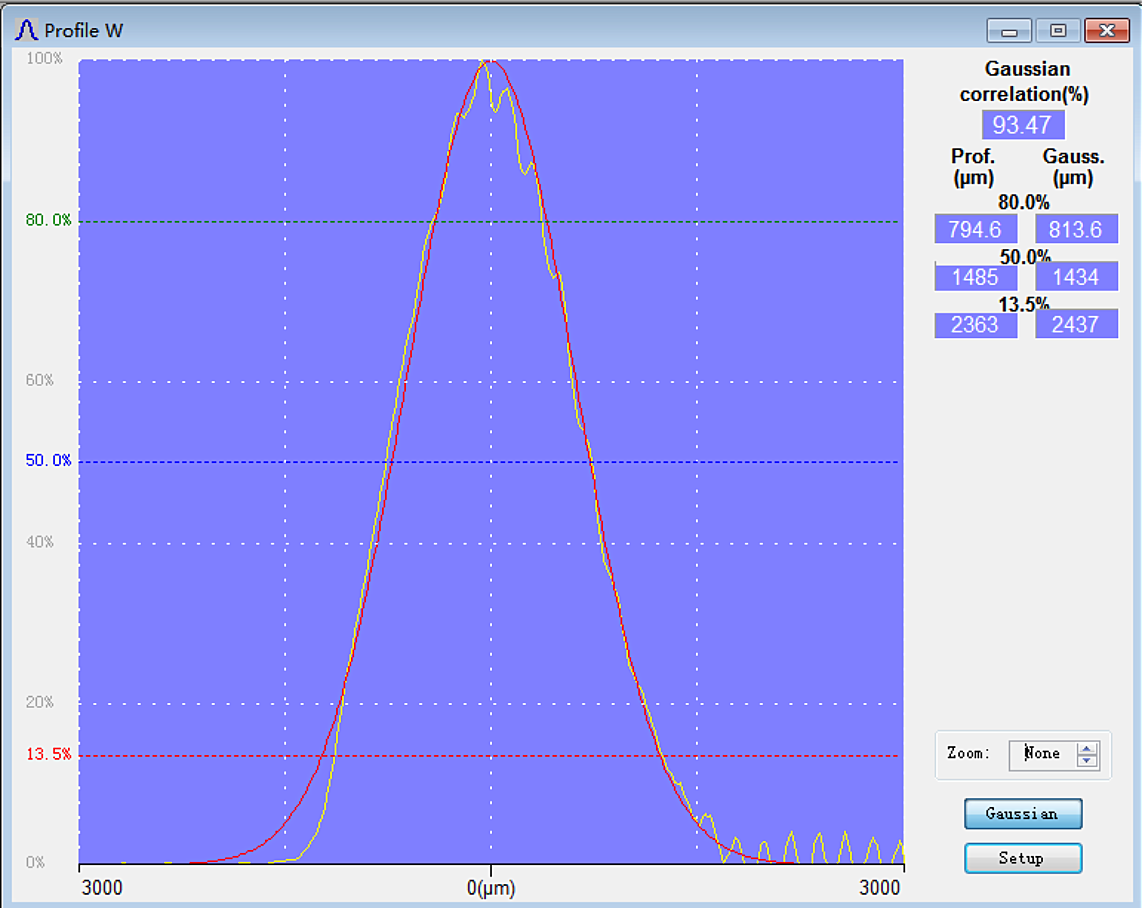Toggle the Gaussian fit button
The height and width of the screenshot is (908, 1143).
pyautogui.click(x=1022, y=814)
